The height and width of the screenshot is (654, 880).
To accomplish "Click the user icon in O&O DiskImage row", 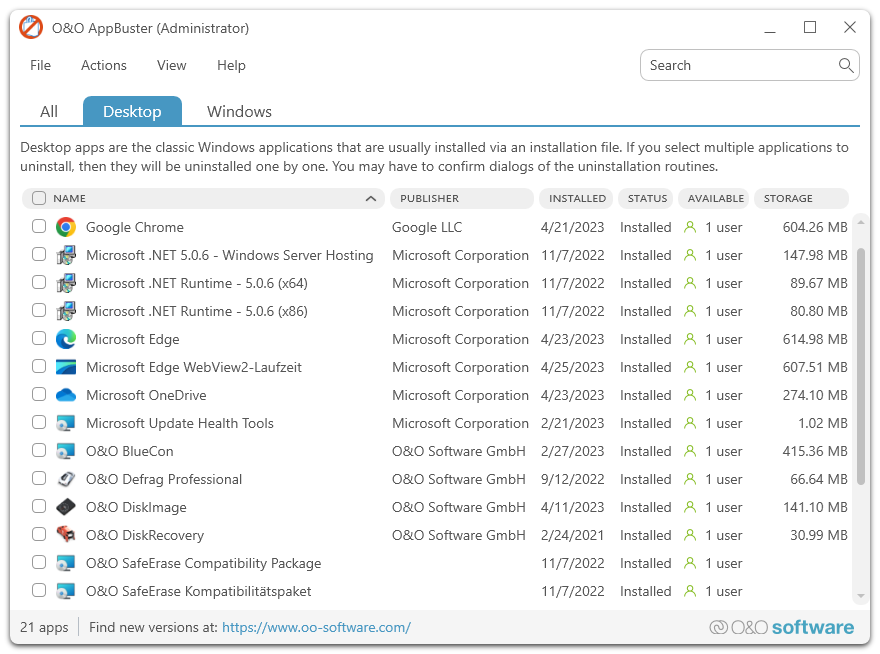I will [690, 507].
